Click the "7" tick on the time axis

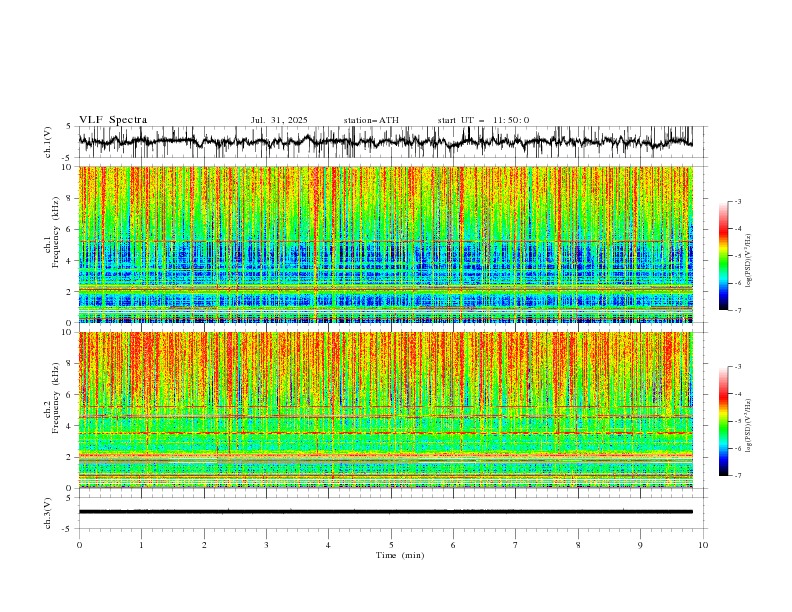[x=516, y=545]
